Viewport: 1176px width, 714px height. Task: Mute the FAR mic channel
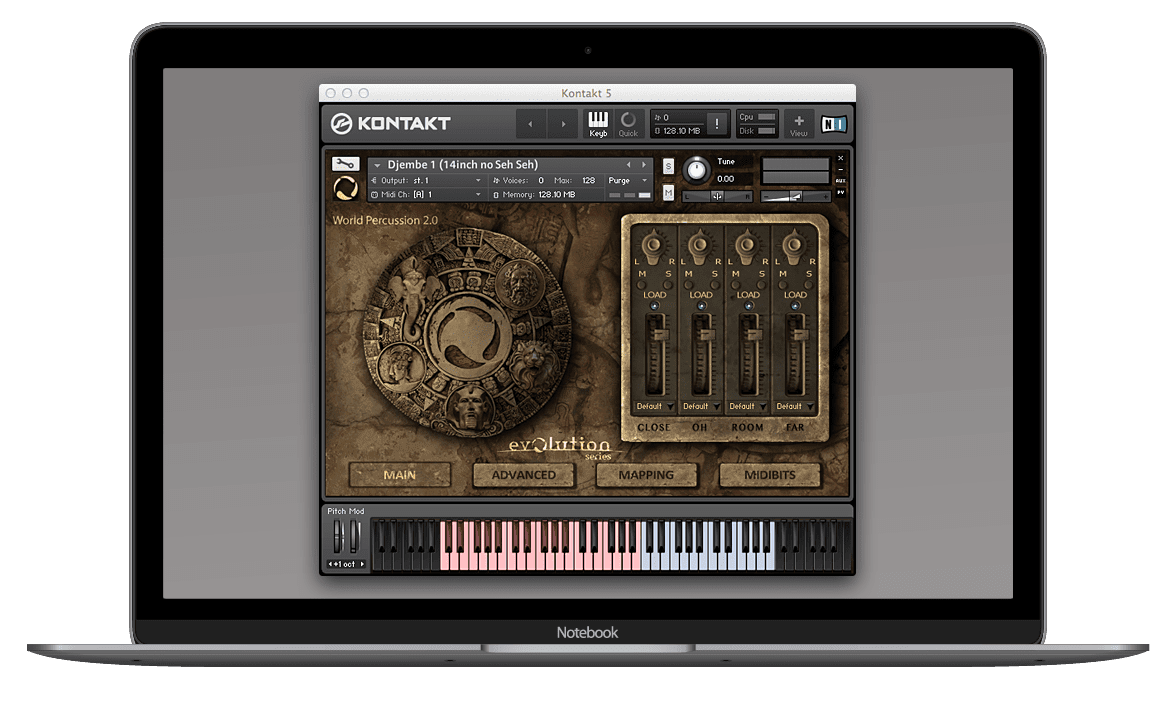pos(783,284)
